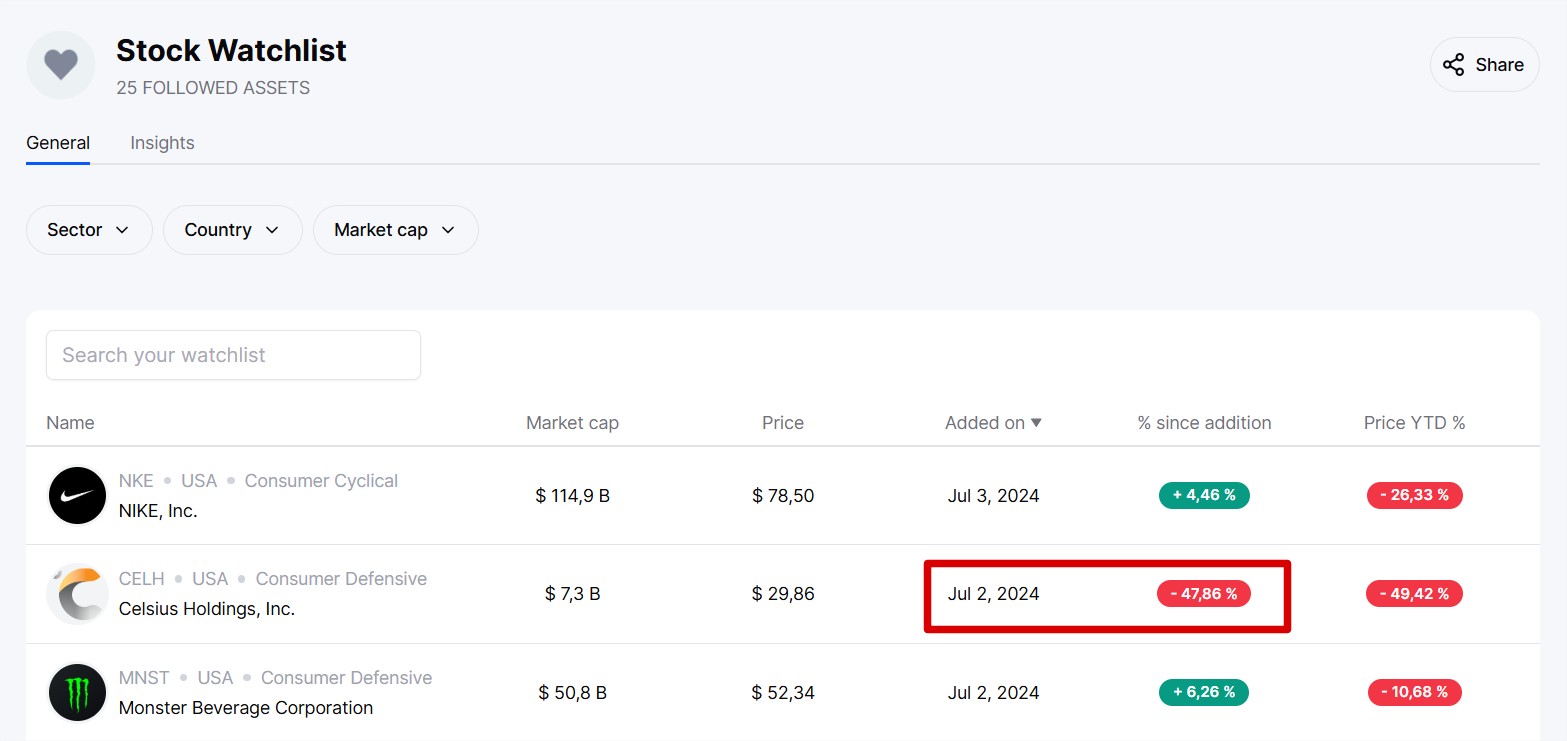1567x741 pixels.
Task: Click the NKE ticker line
Action: (258, 481)
